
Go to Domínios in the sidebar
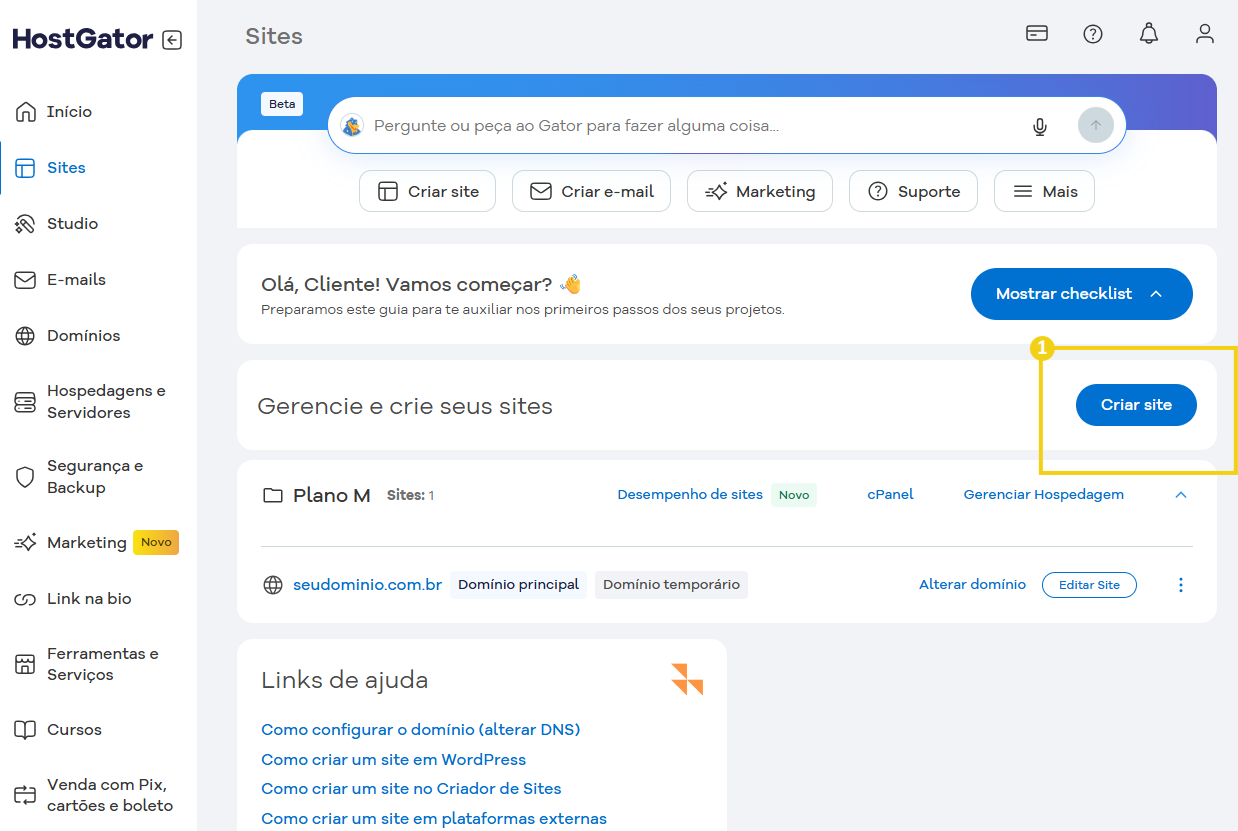click(83, 336)
